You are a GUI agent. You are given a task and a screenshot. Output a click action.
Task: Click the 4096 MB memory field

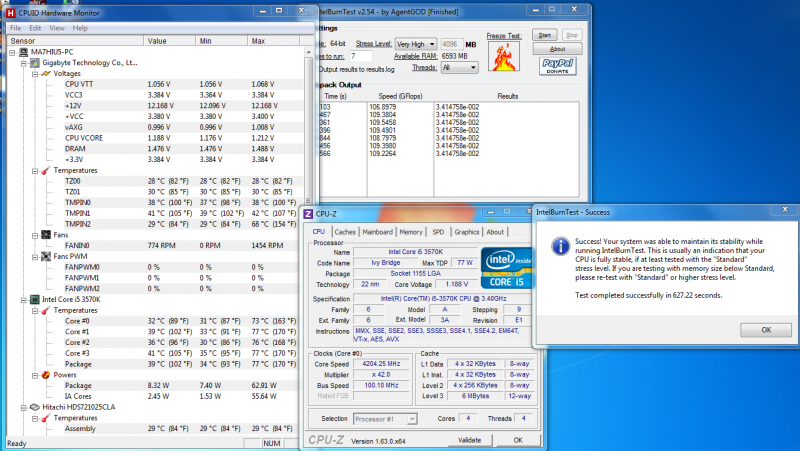[452, 44]
